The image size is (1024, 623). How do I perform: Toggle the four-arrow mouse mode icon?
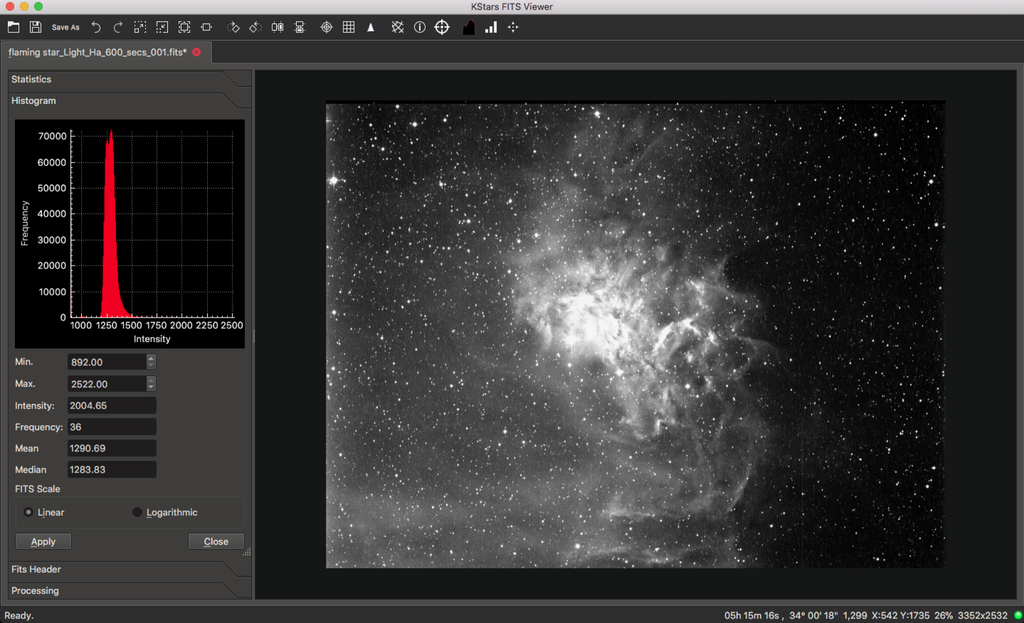[x=513, y=27]
